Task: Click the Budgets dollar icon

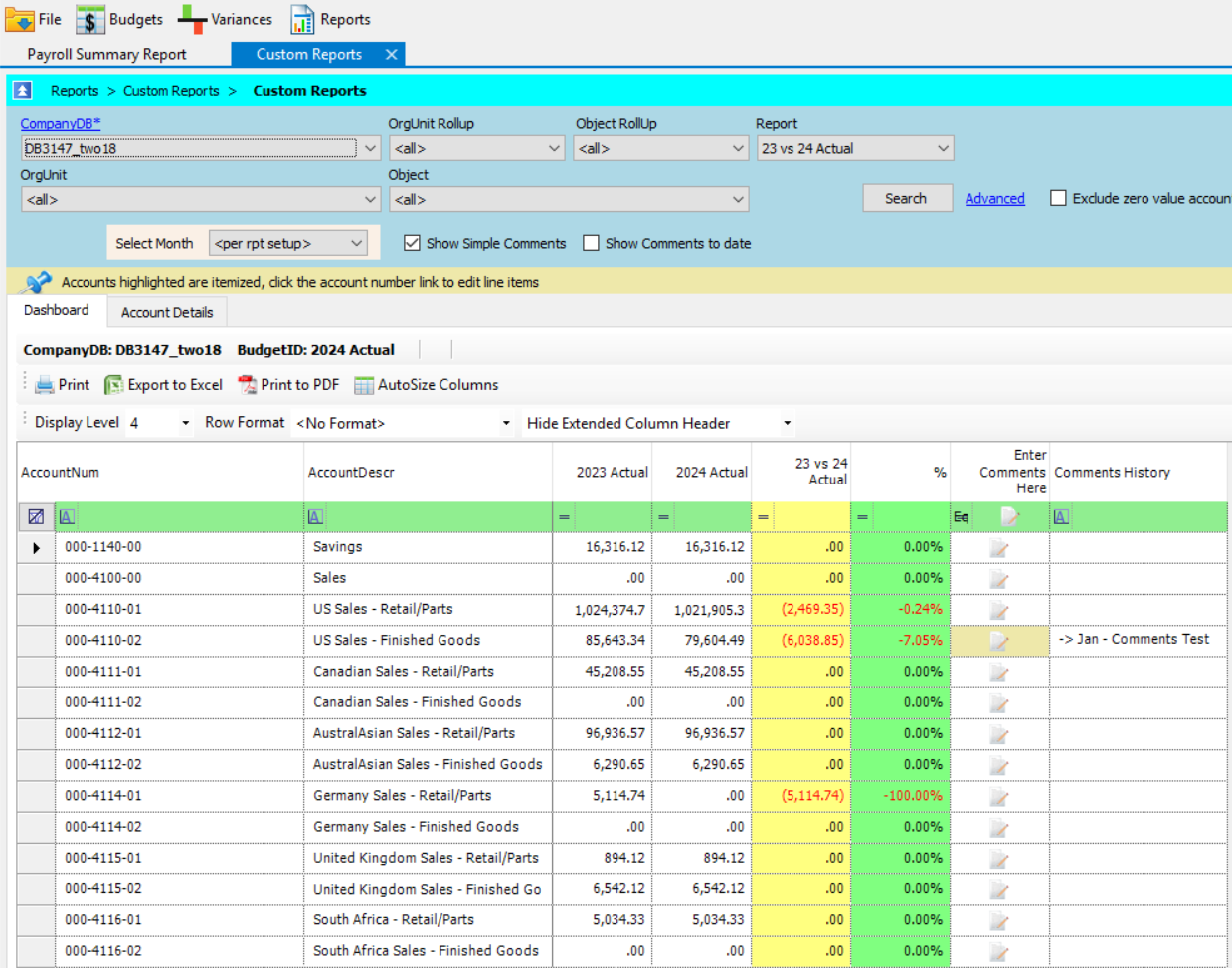Action: 90,19
